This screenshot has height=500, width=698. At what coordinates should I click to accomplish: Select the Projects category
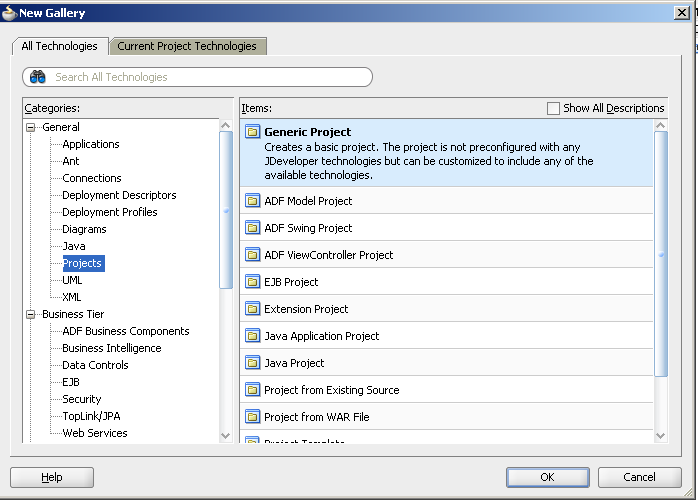point(82,263)
